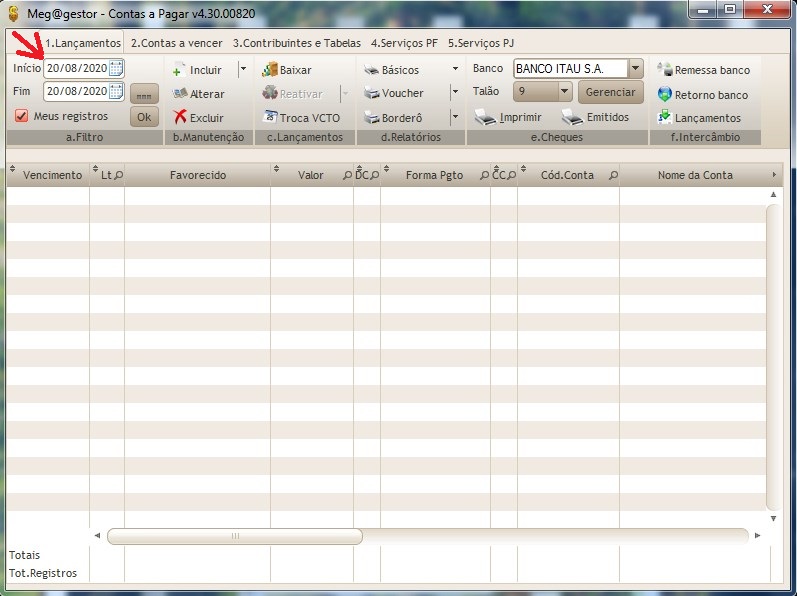Expand the Talão number dropdown
Viewport: 797px width, 596px height.
pos(564,92)
